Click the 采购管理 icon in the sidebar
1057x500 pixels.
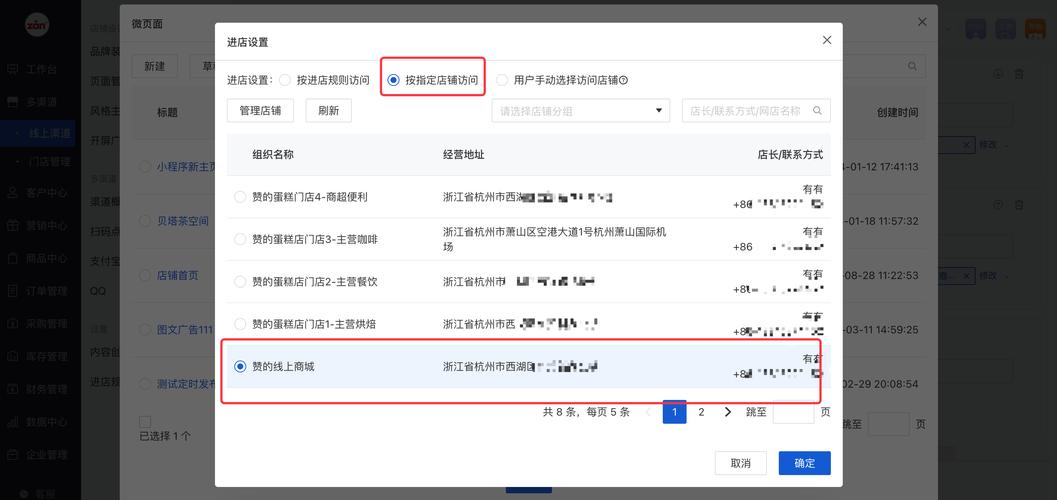coord(12,323)
